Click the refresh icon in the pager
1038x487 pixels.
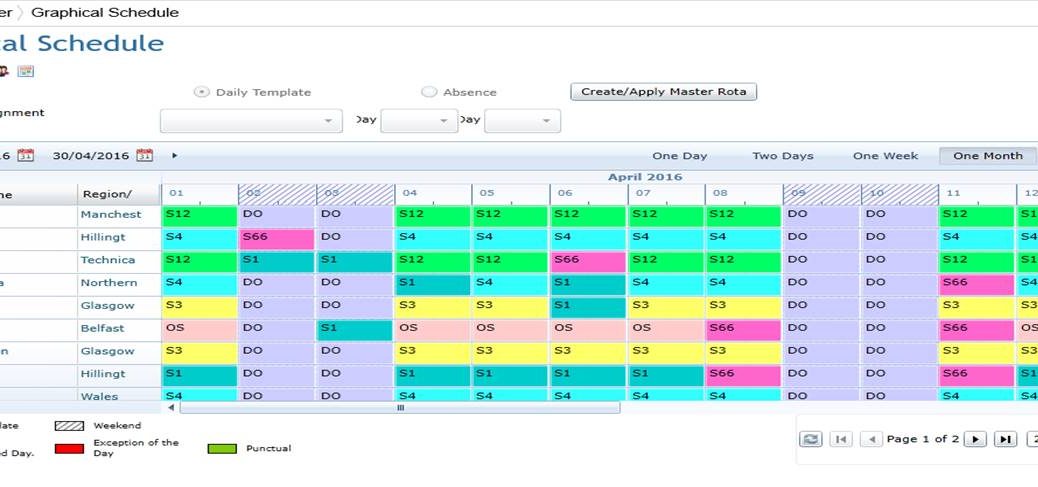(x=811, y=439)
